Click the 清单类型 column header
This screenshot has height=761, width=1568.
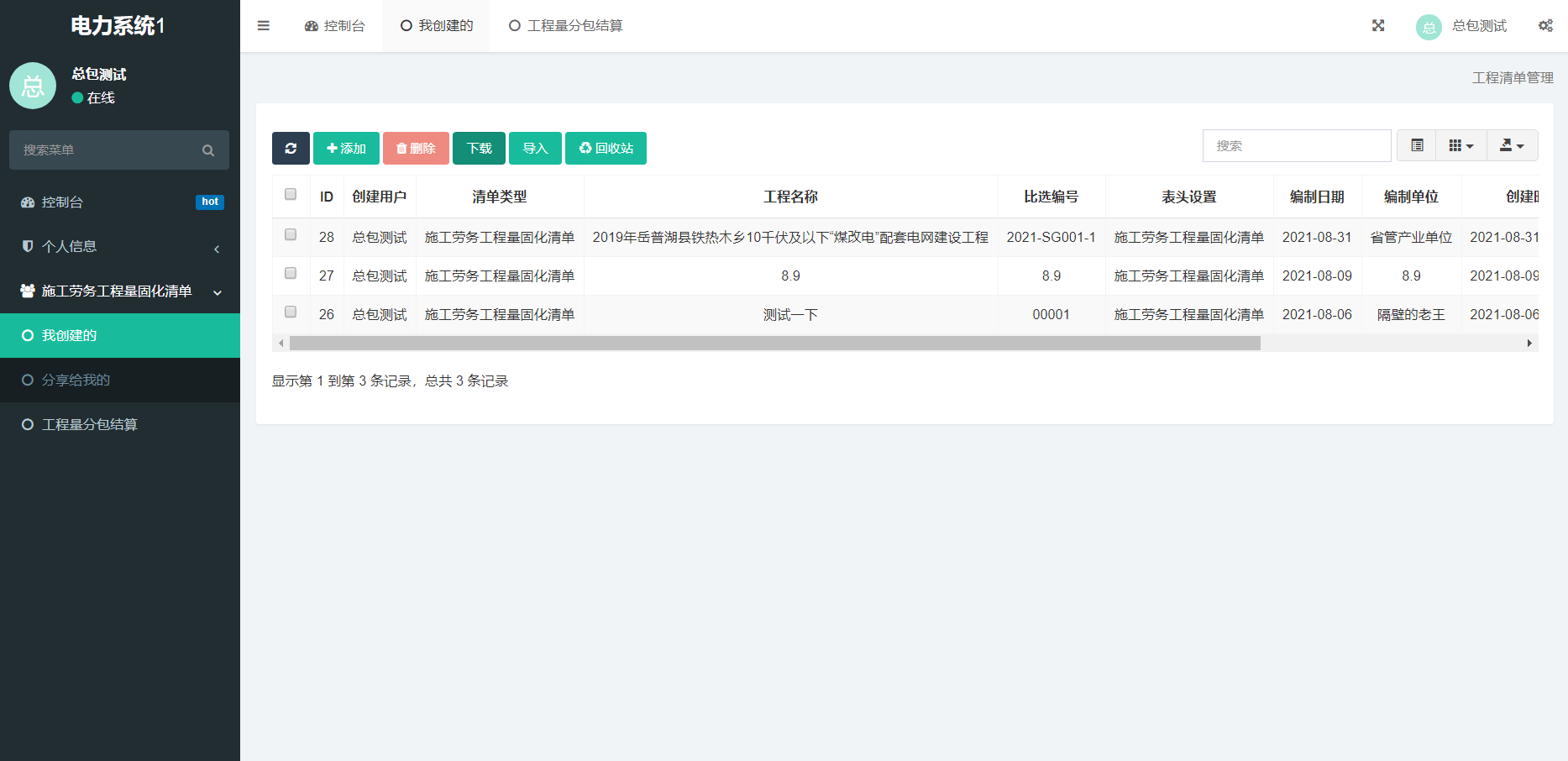[x=500, y=197]
